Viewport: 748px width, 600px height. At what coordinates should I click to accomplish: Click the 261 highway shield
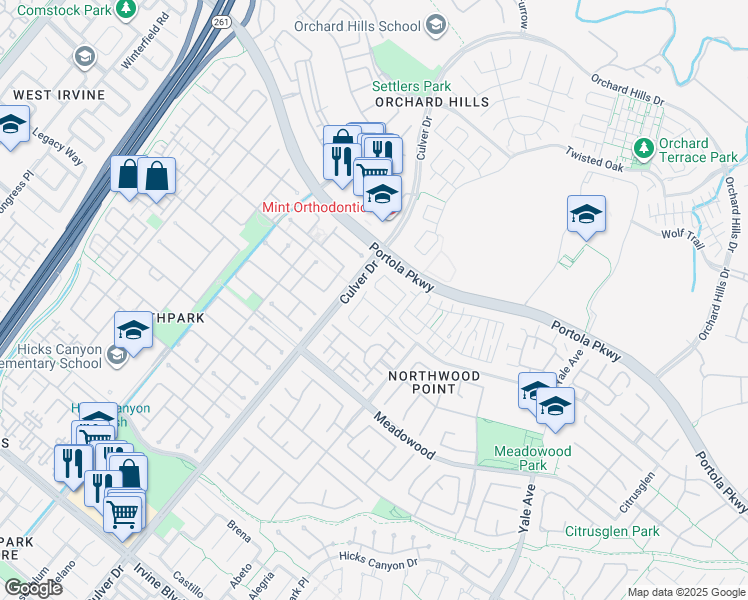[221, 22]
